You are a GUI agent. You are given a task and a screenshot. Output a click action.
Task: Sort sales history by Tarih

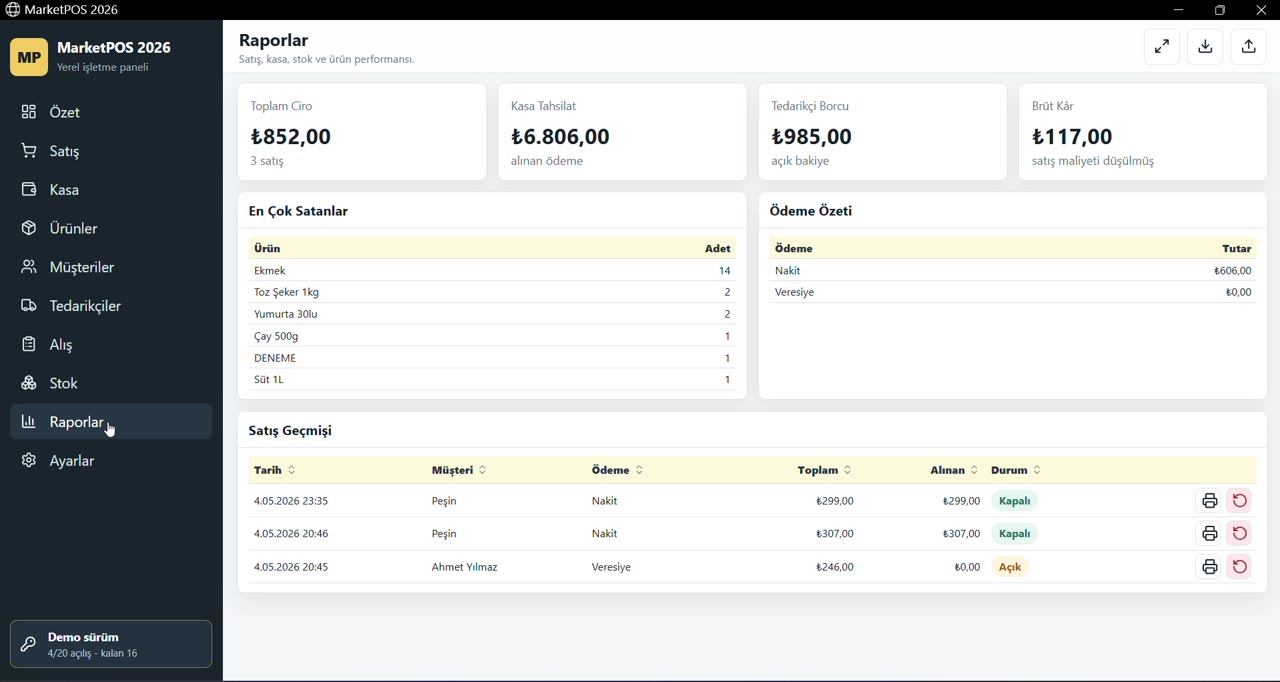[275, 470]
